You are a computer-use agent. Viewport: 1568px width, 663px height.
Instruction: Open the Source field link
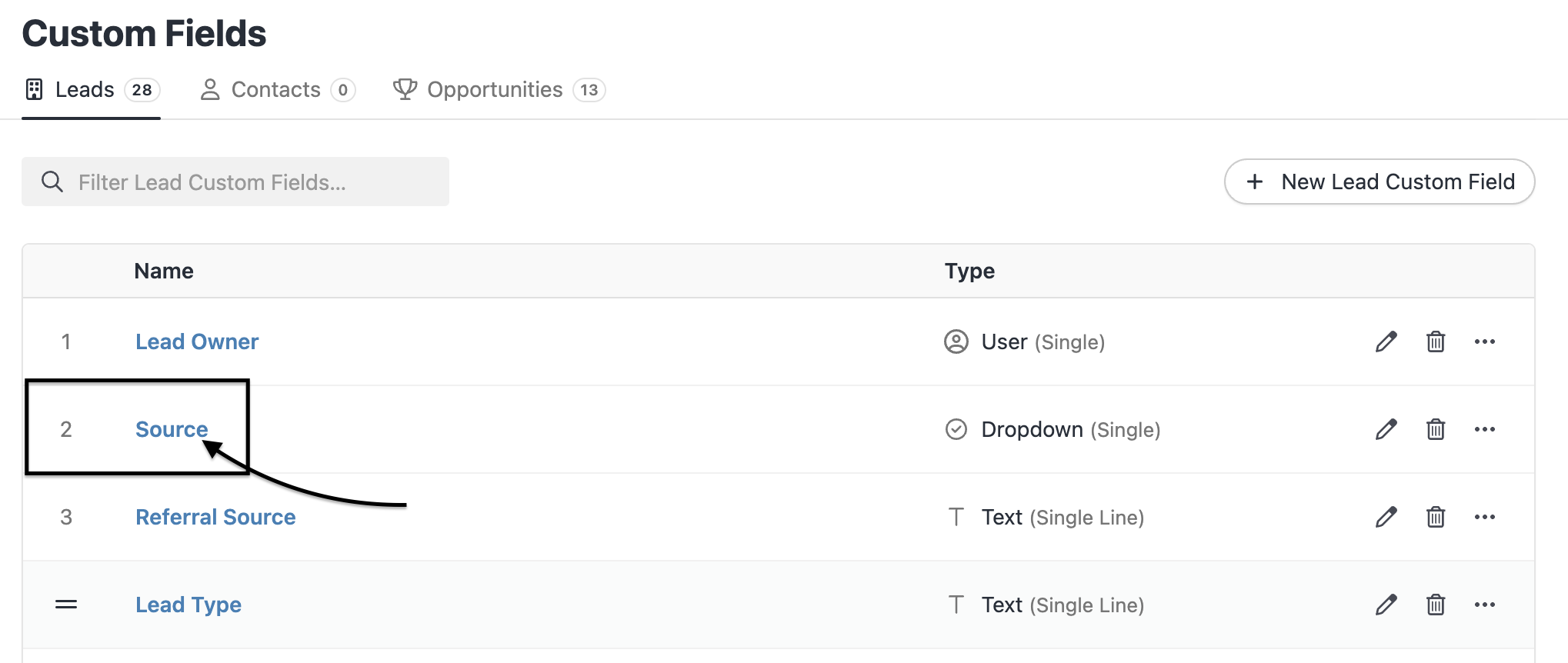coord(172,429)
